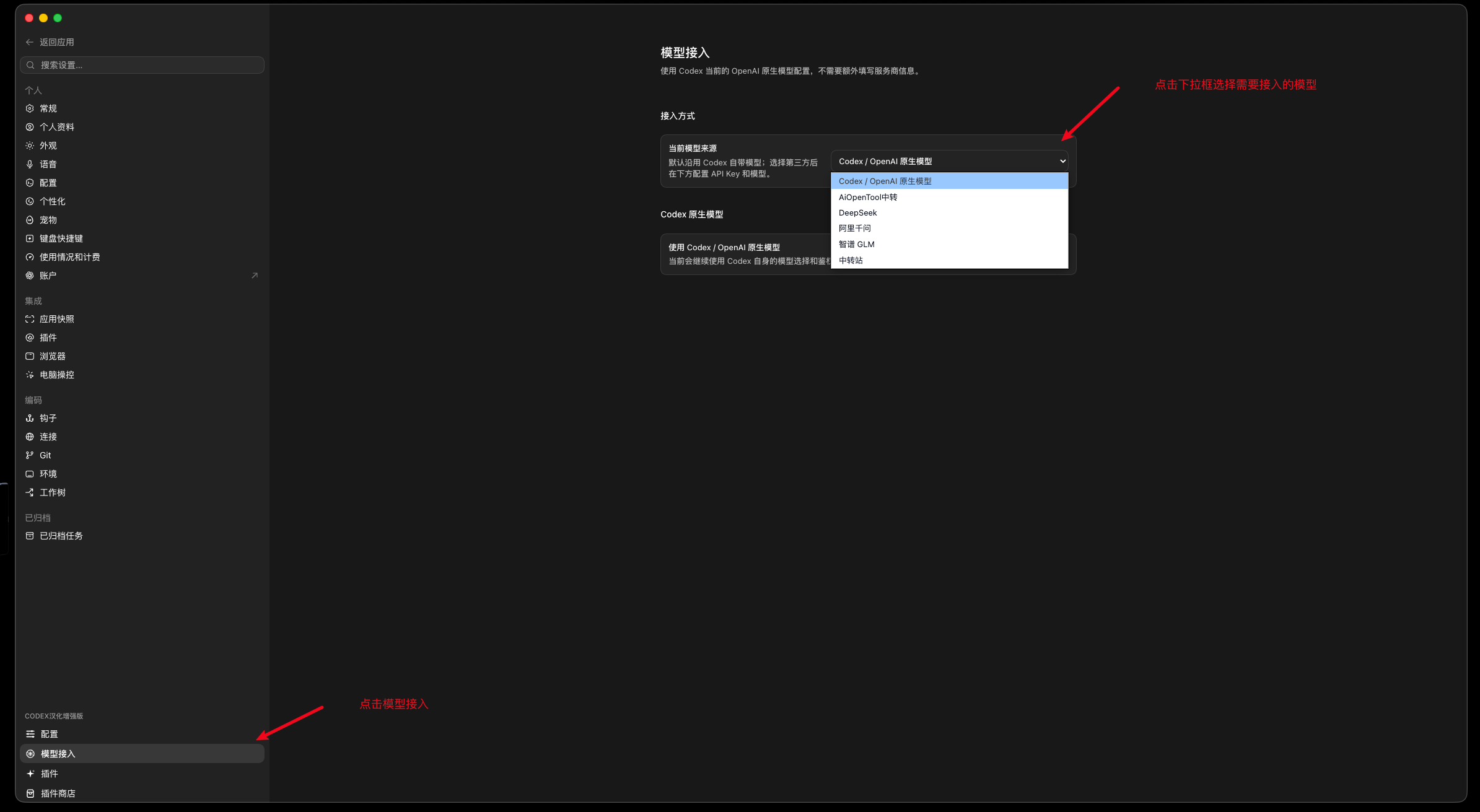Click the Git branch icon
1480x812 pixels.
pos(30,455)
